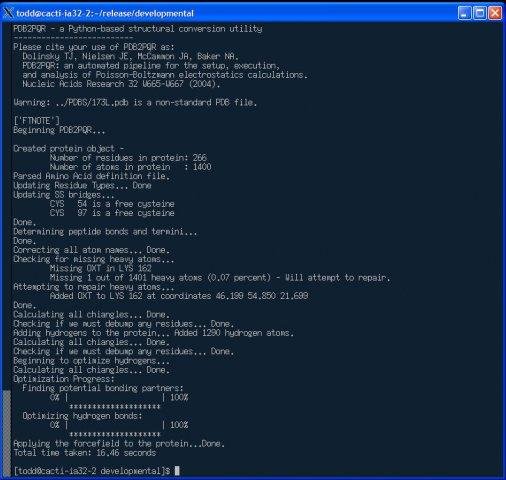Click the author line 'Dolinsky TJ, Nielsen JE'
The width and height of the screenshot is (506, 480).
(130, 56)
